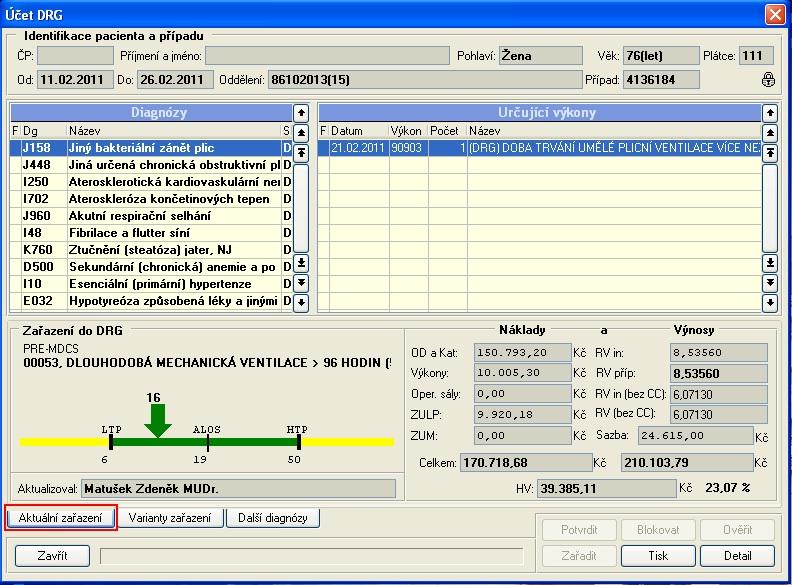Click the green arrow day-16 marker
The image size is (792, 585).
(158, 420)
